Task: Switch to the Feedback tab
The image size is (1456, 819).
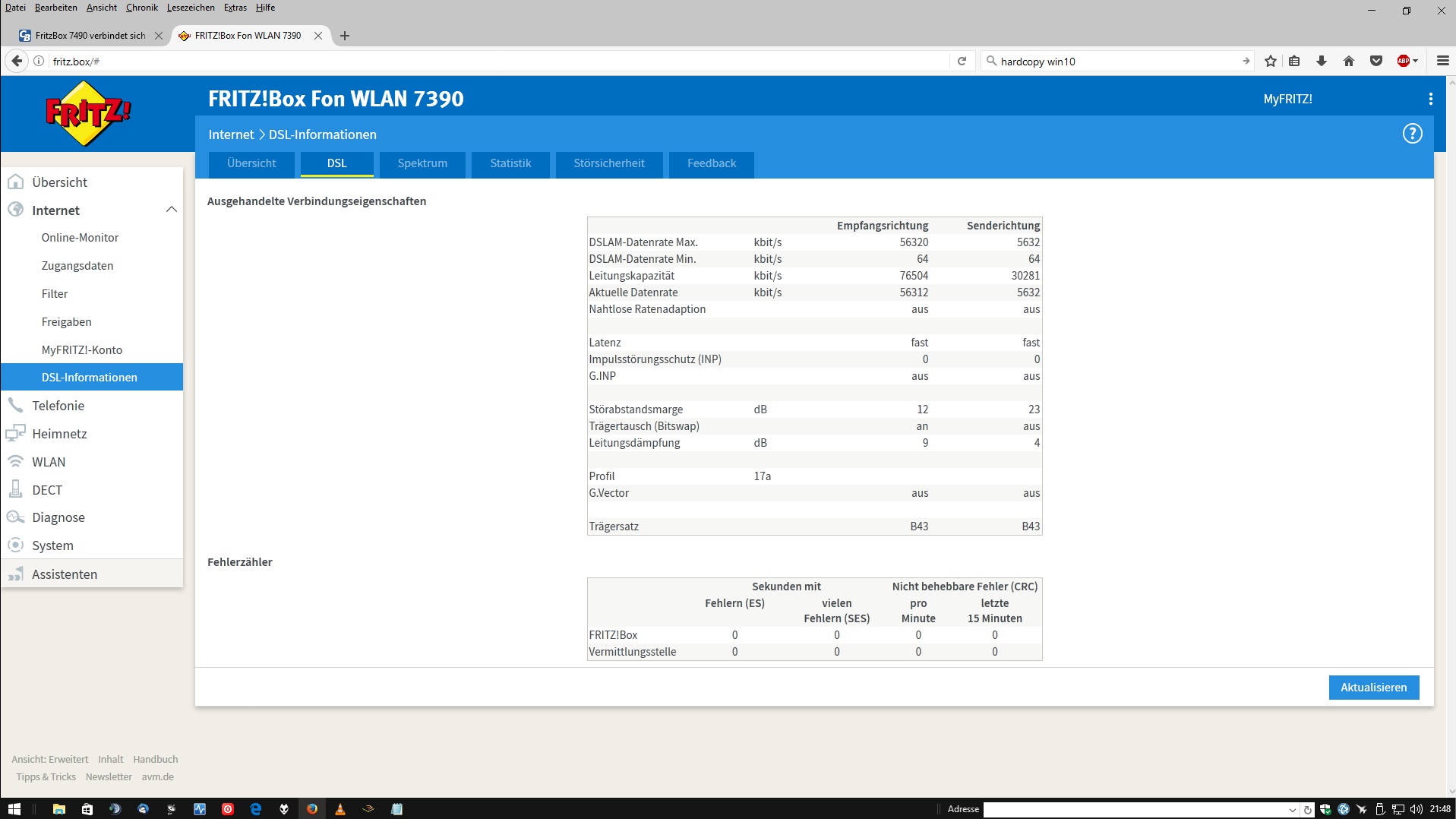Action: click(712, 163)
